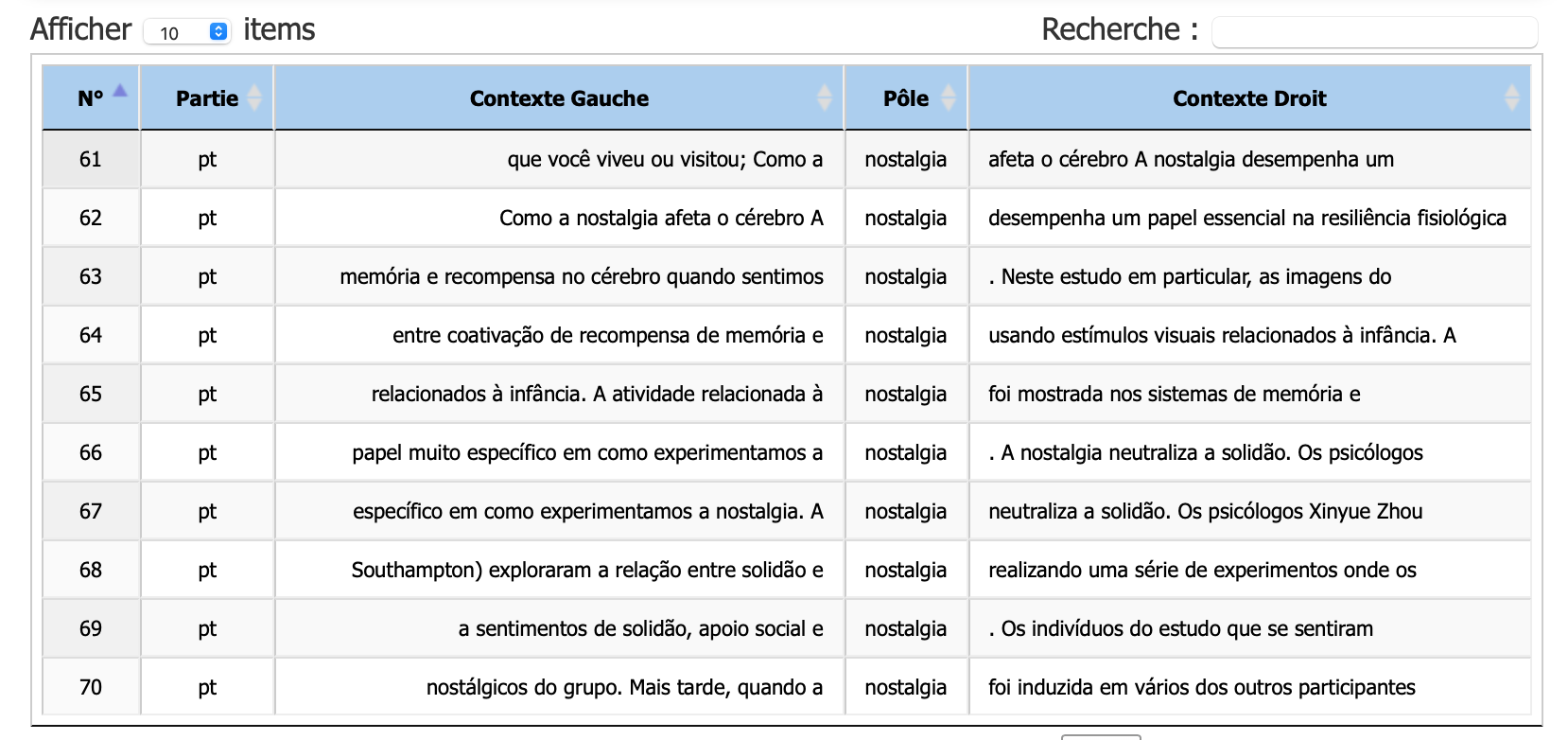This screenshot has height=740, width=1568.
Task: Click left context text of row 68
Action: point(586,570)
